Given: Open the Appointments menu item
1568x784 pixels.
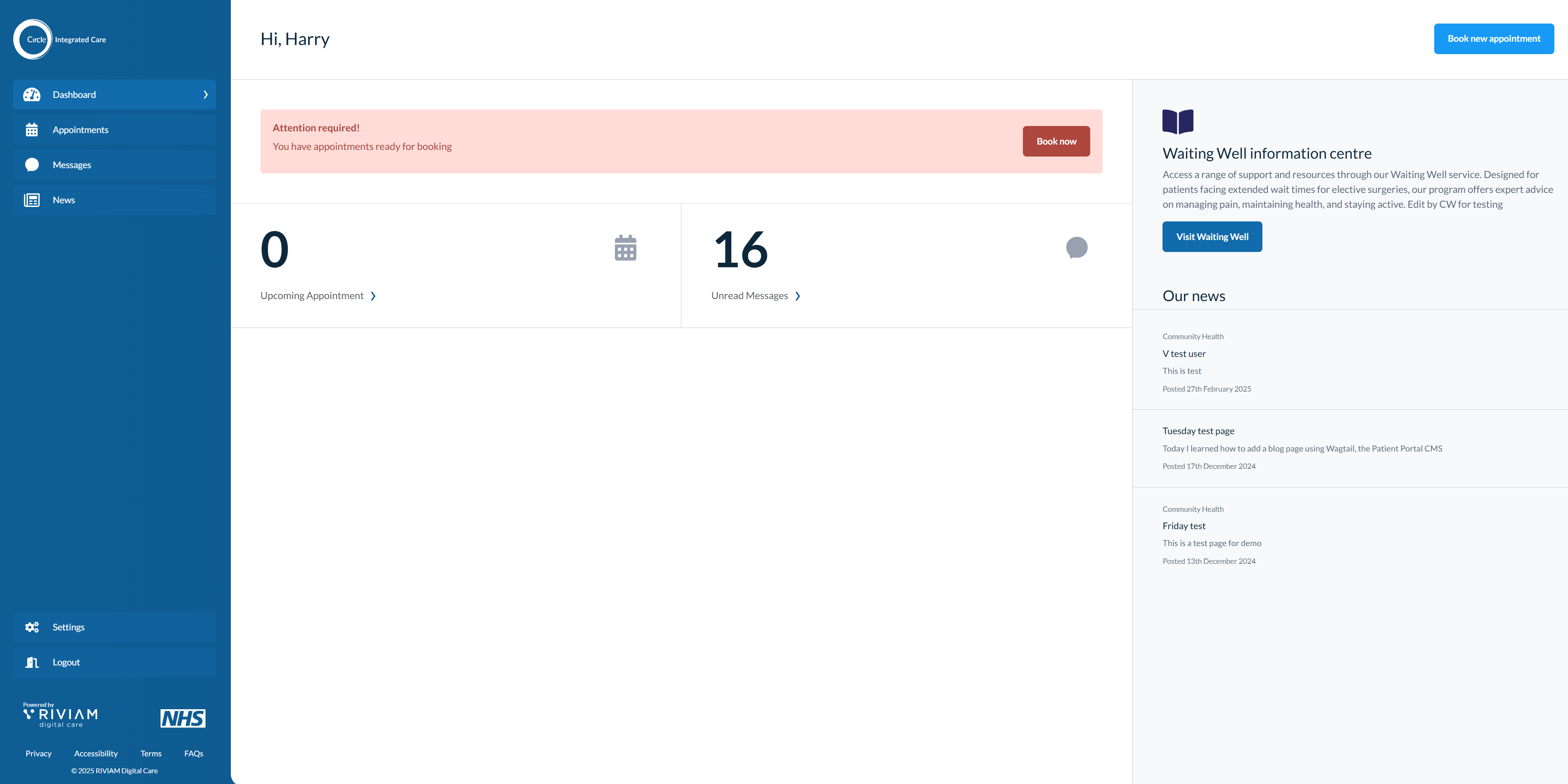Looking at the screenshot, I should (x=81, y=130).
